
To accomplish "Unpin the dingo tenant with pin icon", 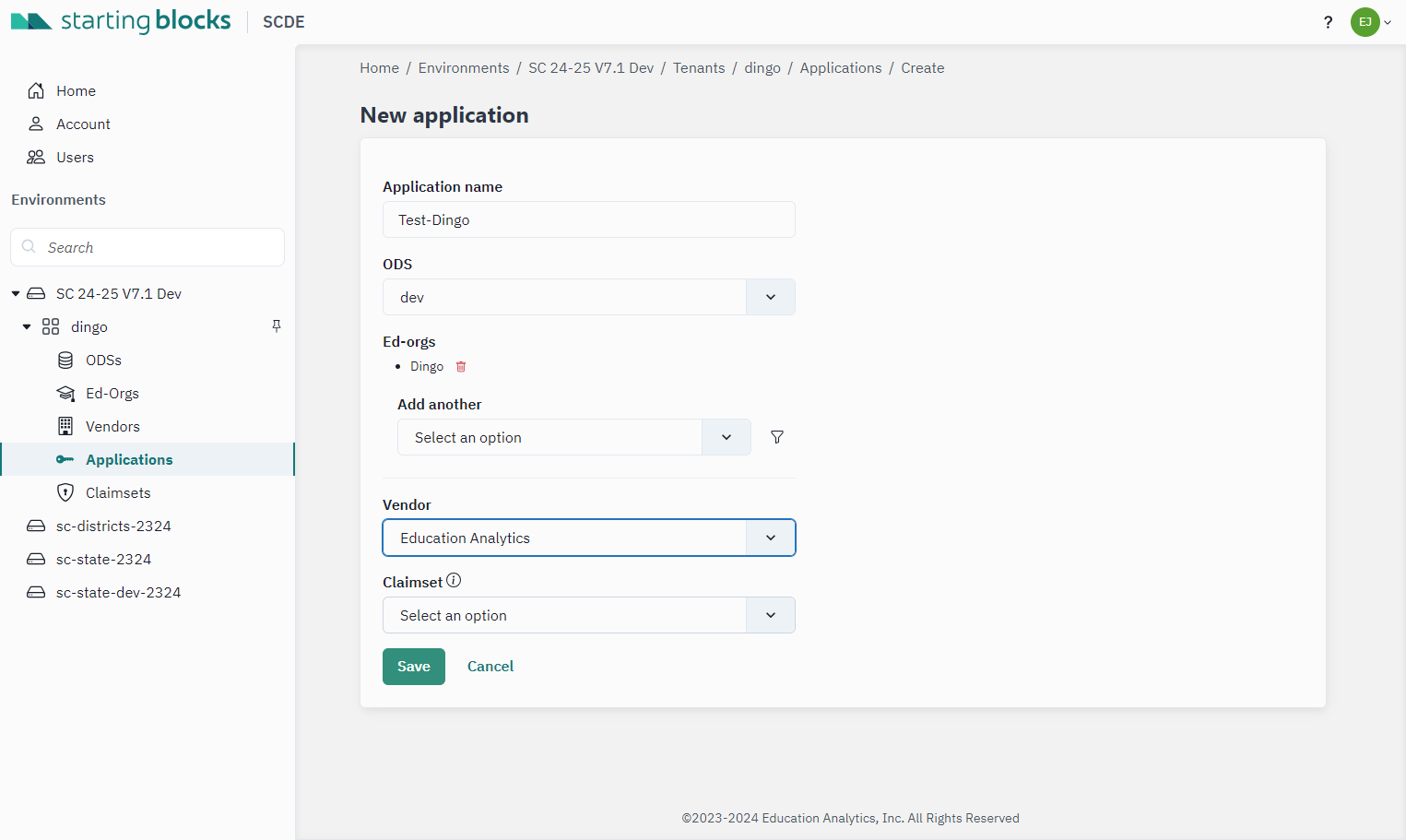I will click(x=277, y=326).
